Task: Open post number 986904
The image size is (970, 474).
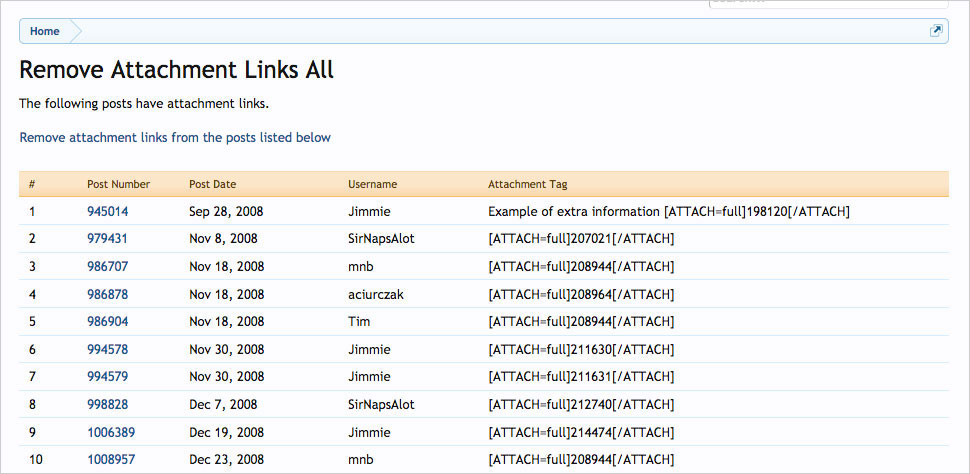Action: point(107,322)
